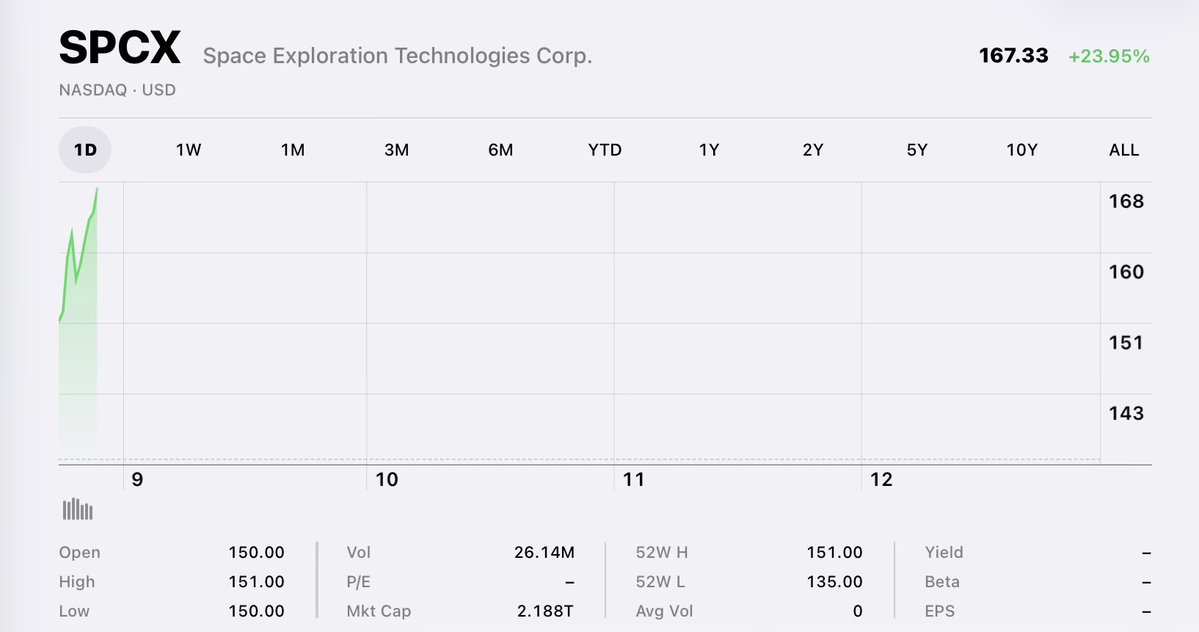Show the 6M chart range

[x=501, y=150]
